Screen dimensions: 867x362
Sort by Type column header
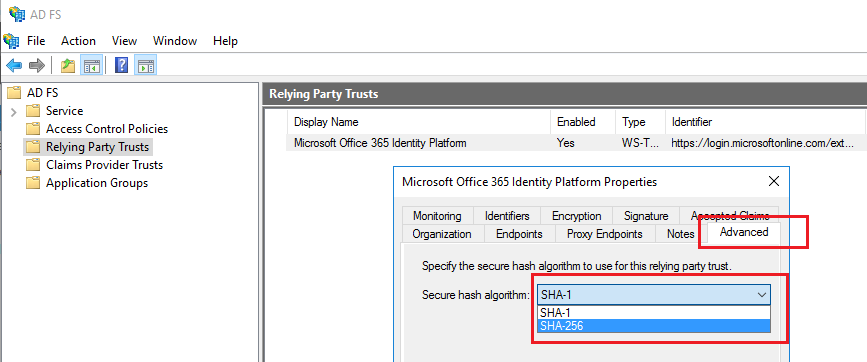tap(640, 122)
